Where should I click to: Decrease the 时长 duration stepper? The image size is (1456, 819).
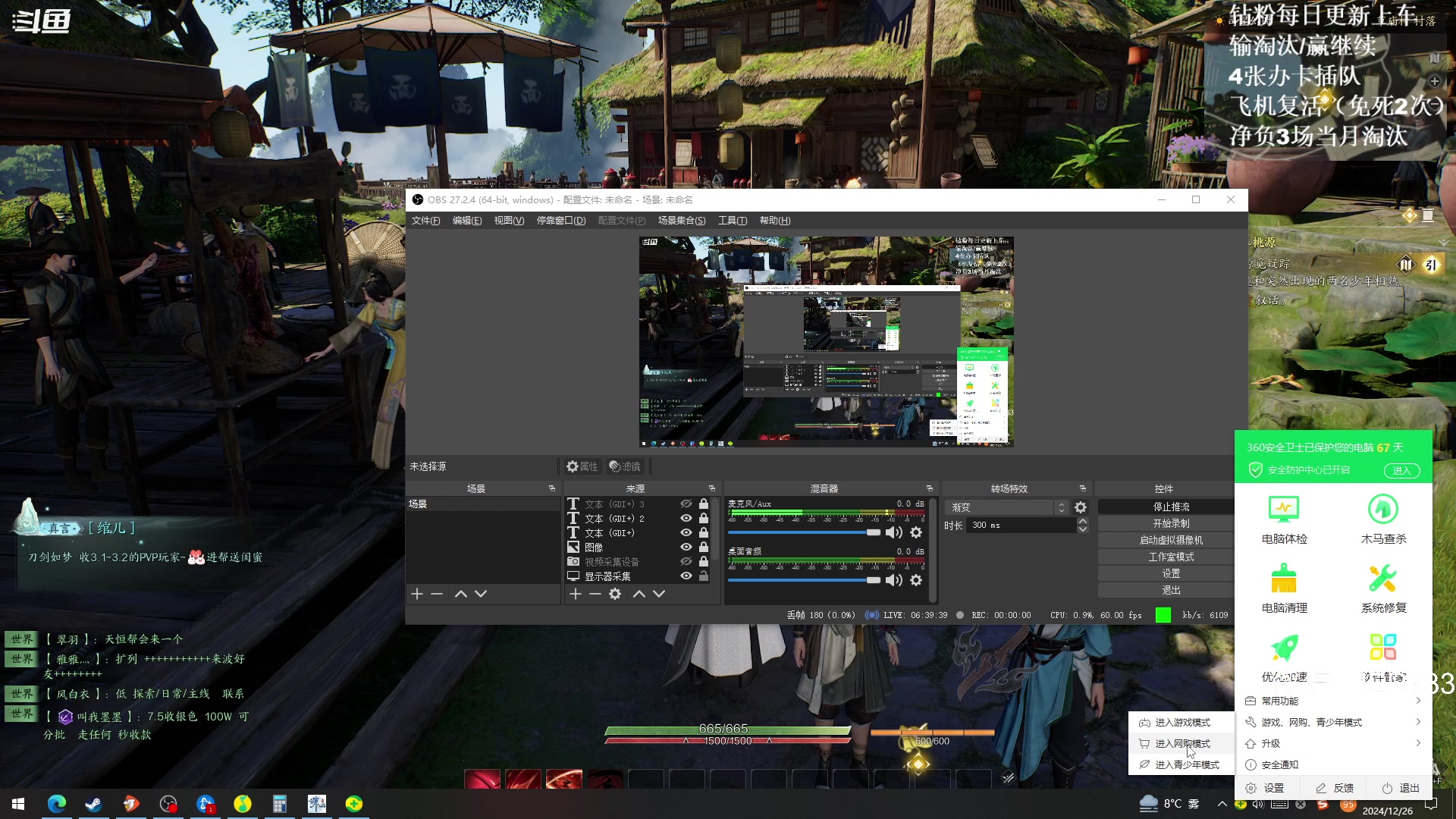tap(1083, 529)
